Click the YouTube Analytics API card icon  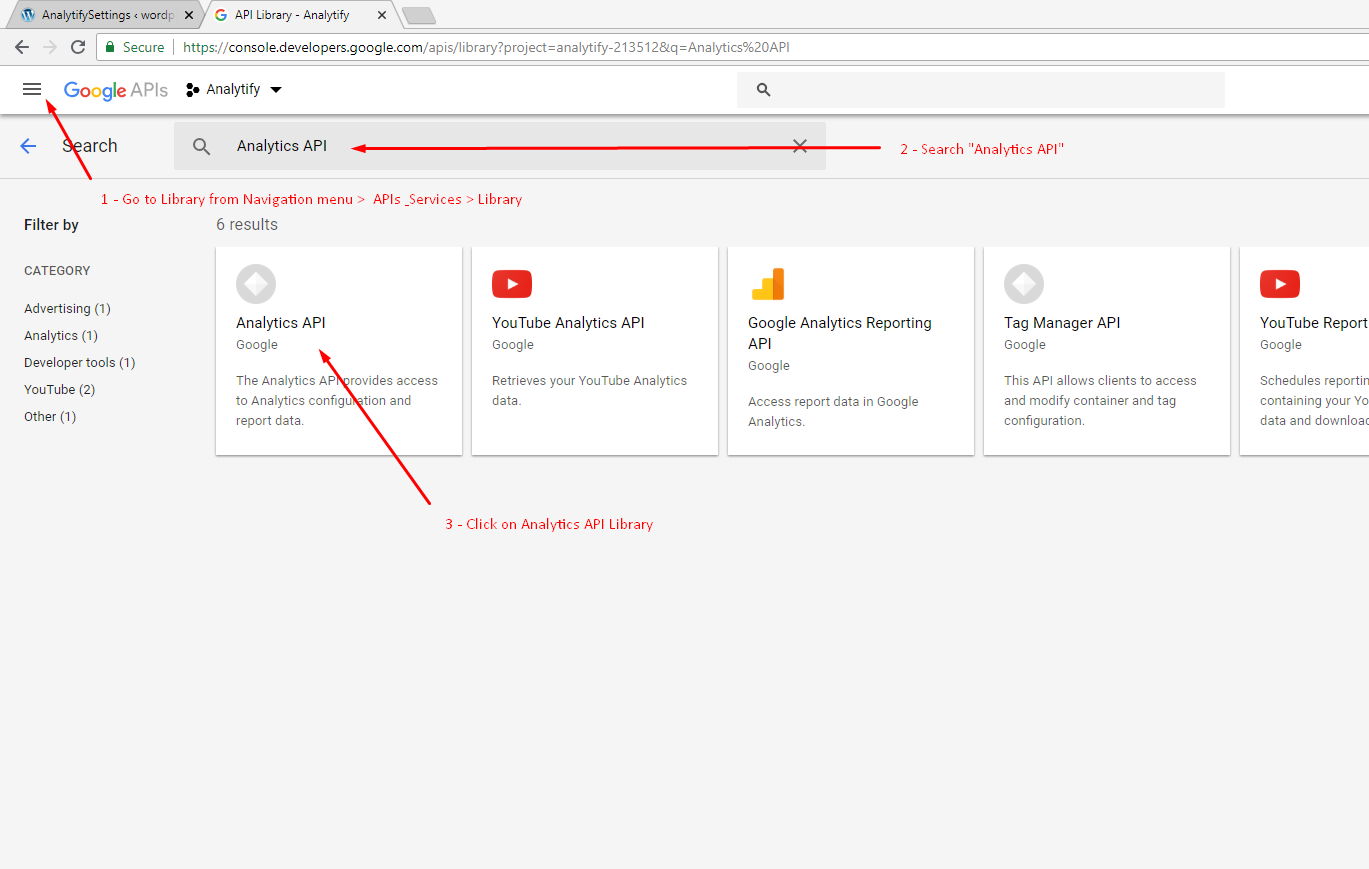(x=512, y=284)
